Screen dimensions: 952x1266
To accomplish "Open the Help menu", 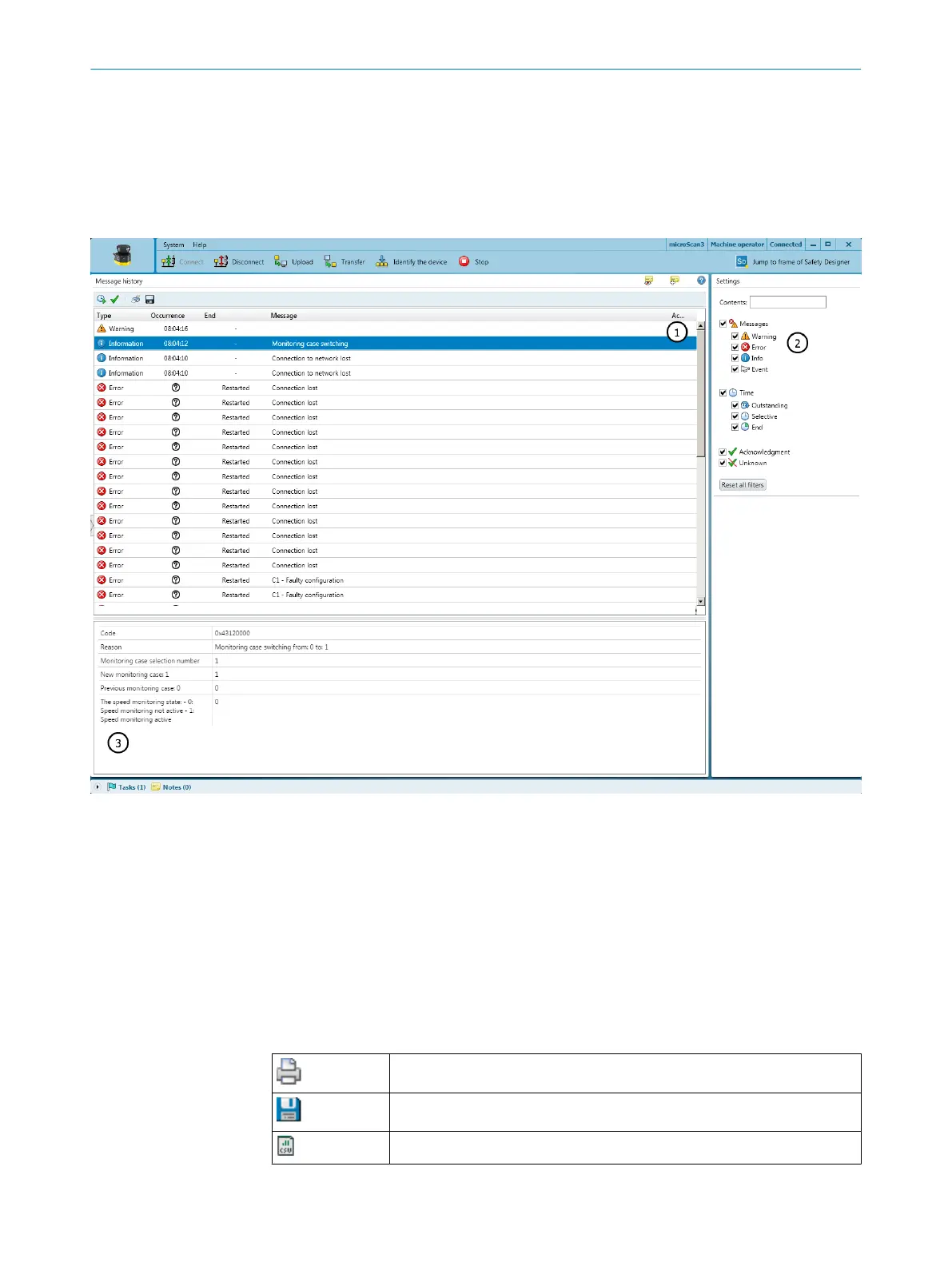I will (200, 245).
